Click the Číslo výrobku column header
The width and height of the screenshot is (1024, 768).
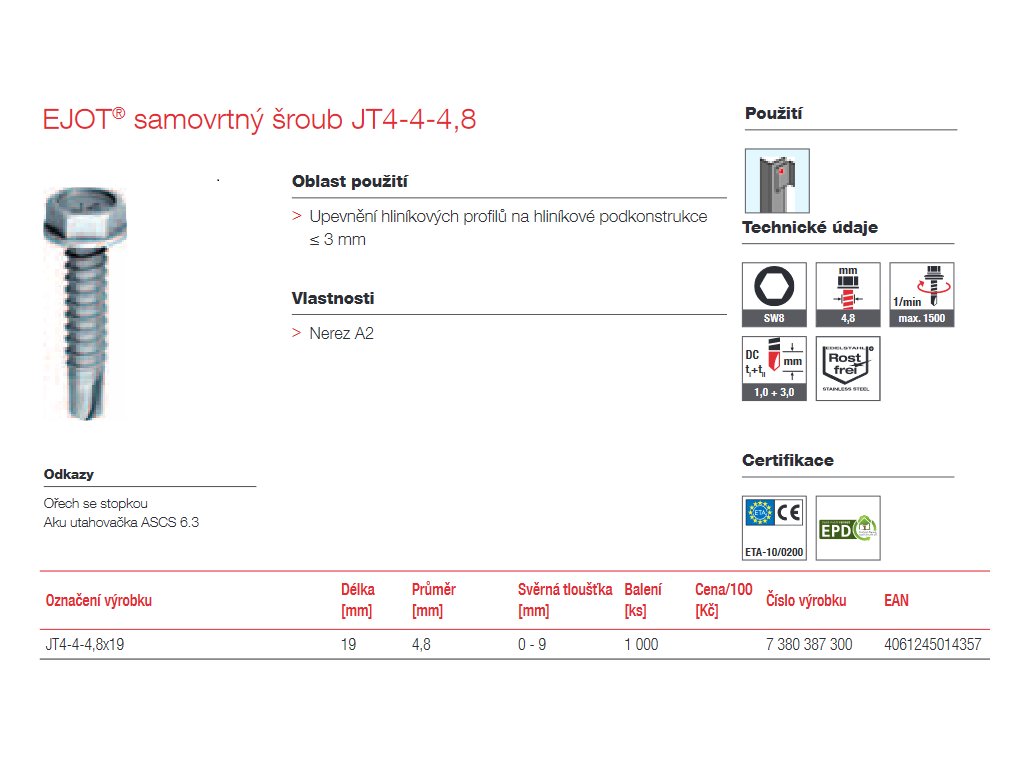click(x=806, y=601)
